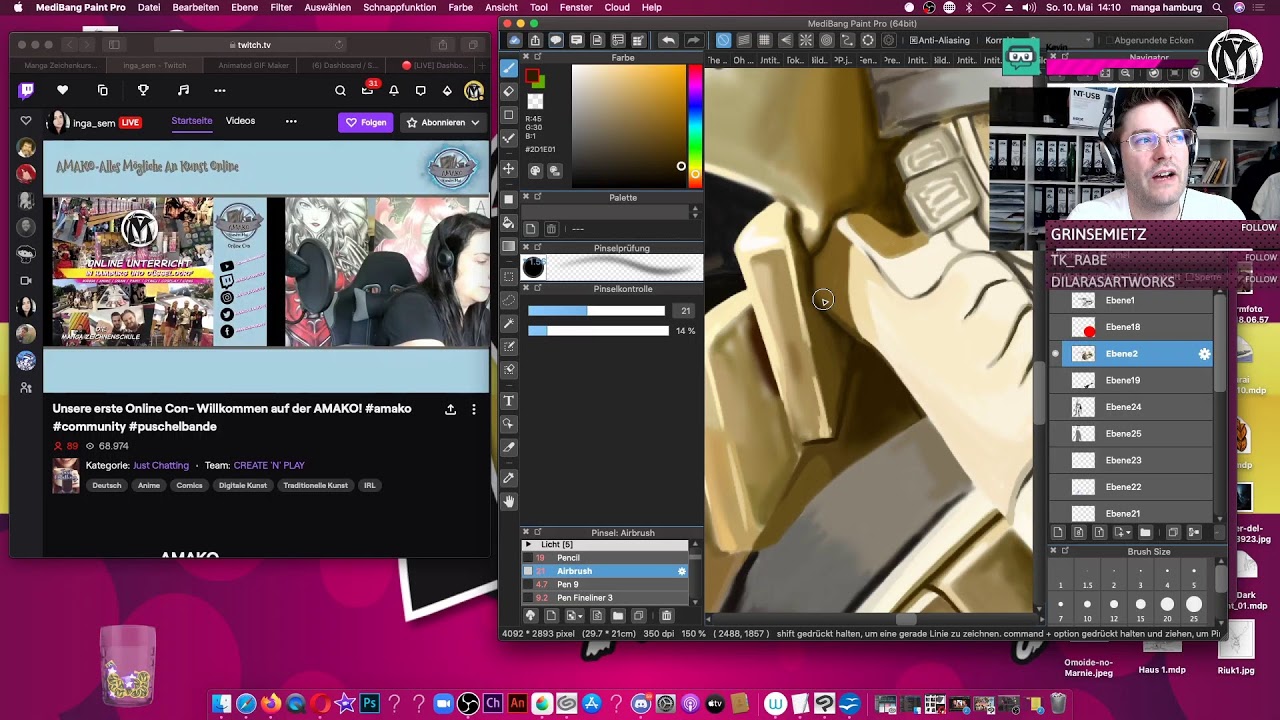This screenshot has width=1280, height=720.
Task: Click the Undo arrow in MediBang toolbar
Action: 668,40
